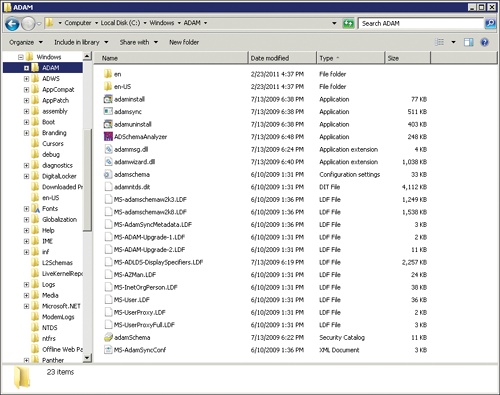Select MS-adamschemaw2k8.LDF file
The width and height of the screenshot is (500, 395).
pos(150,212)
